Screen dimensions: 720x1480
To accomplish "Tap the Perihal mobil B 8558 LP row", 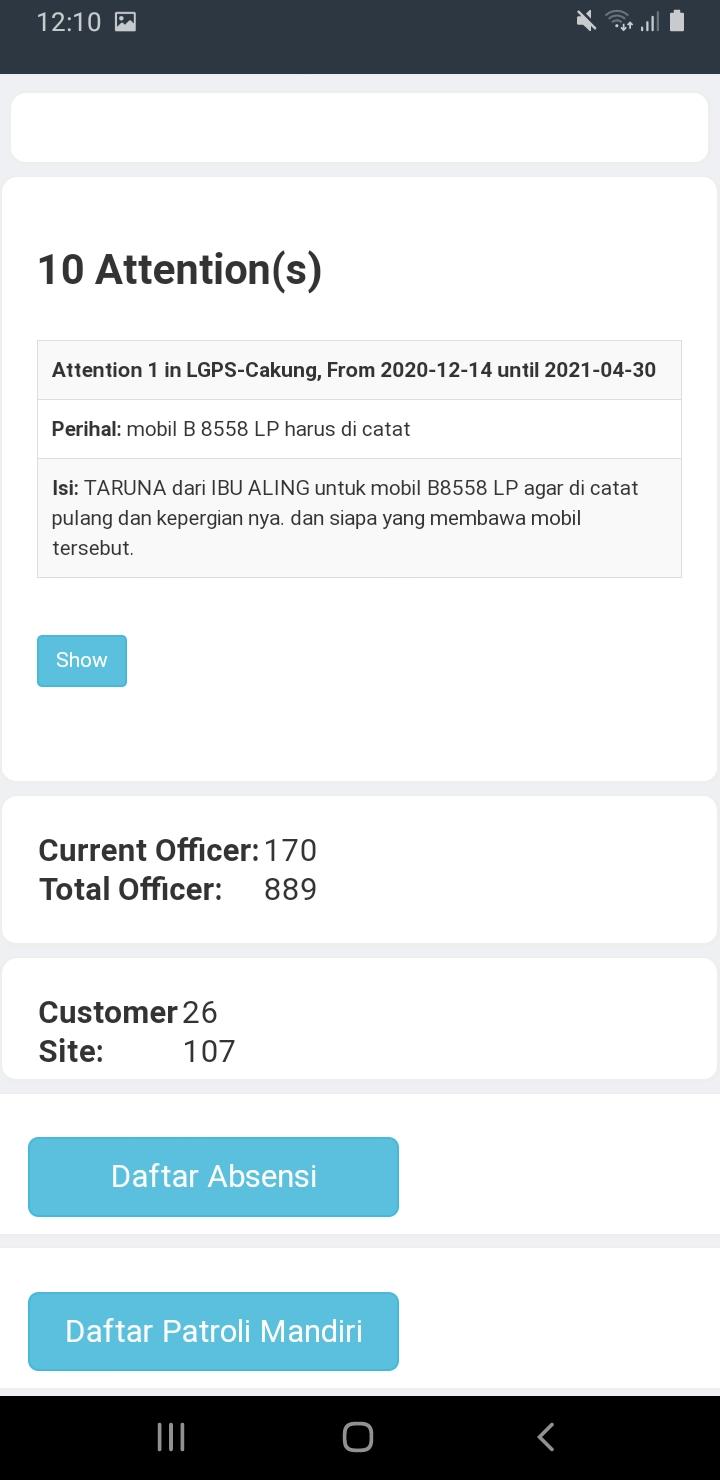I will pyautogui.click(x=359, y=429).
